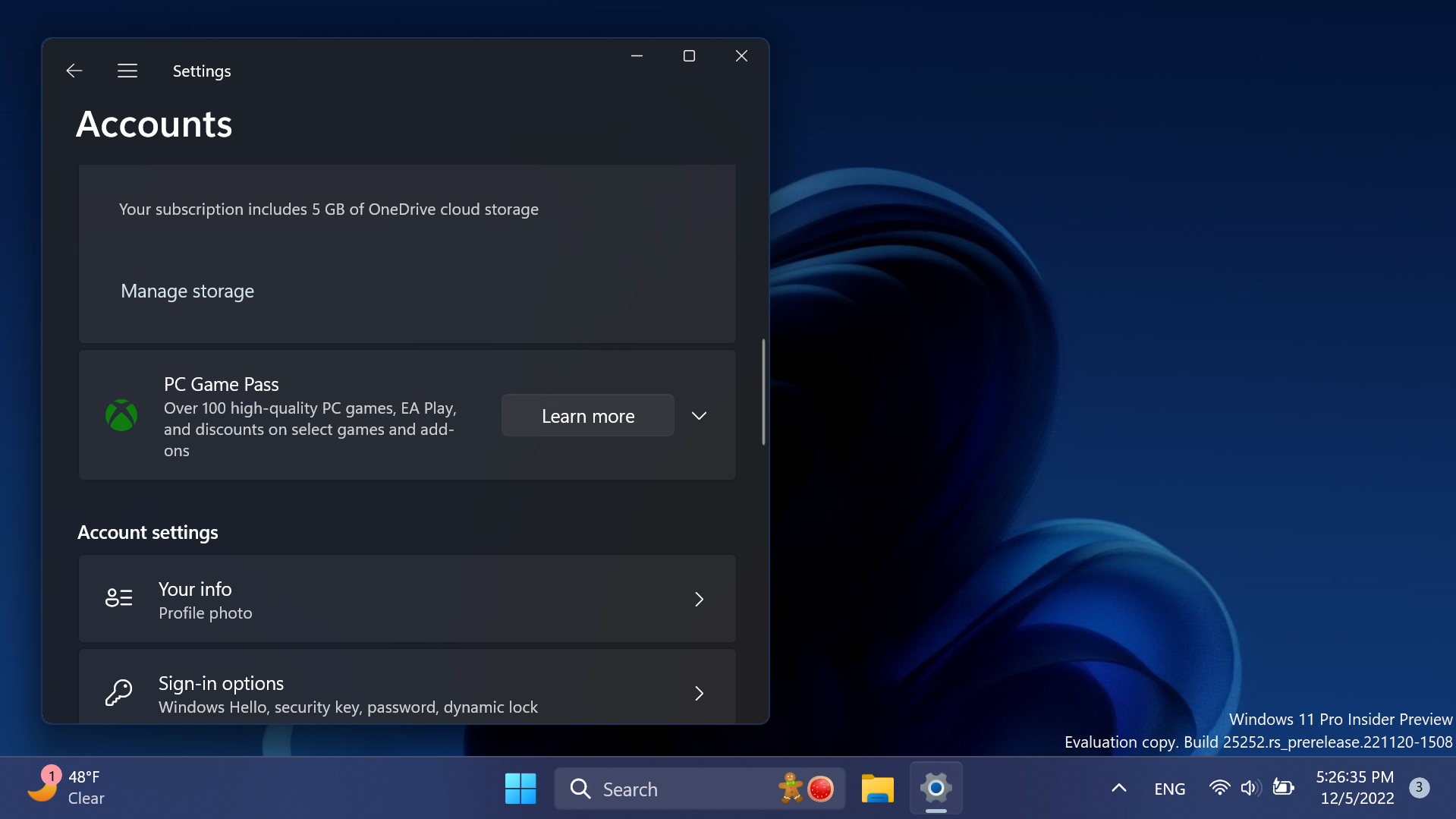Click the Settings gear taskbar icon
Viewport: 1456px width, 819px height.
point(936,789)
